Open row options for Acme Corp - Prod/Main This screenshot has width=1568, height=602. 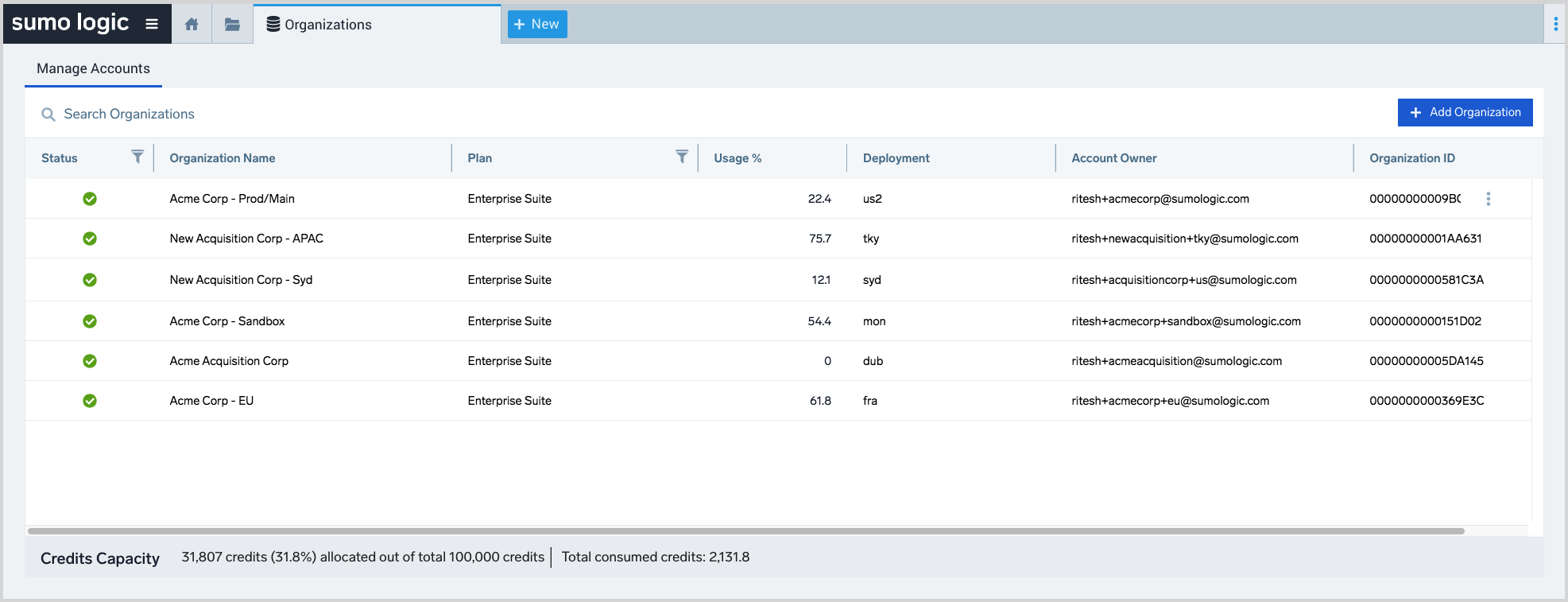click(x=1488, y=199)
